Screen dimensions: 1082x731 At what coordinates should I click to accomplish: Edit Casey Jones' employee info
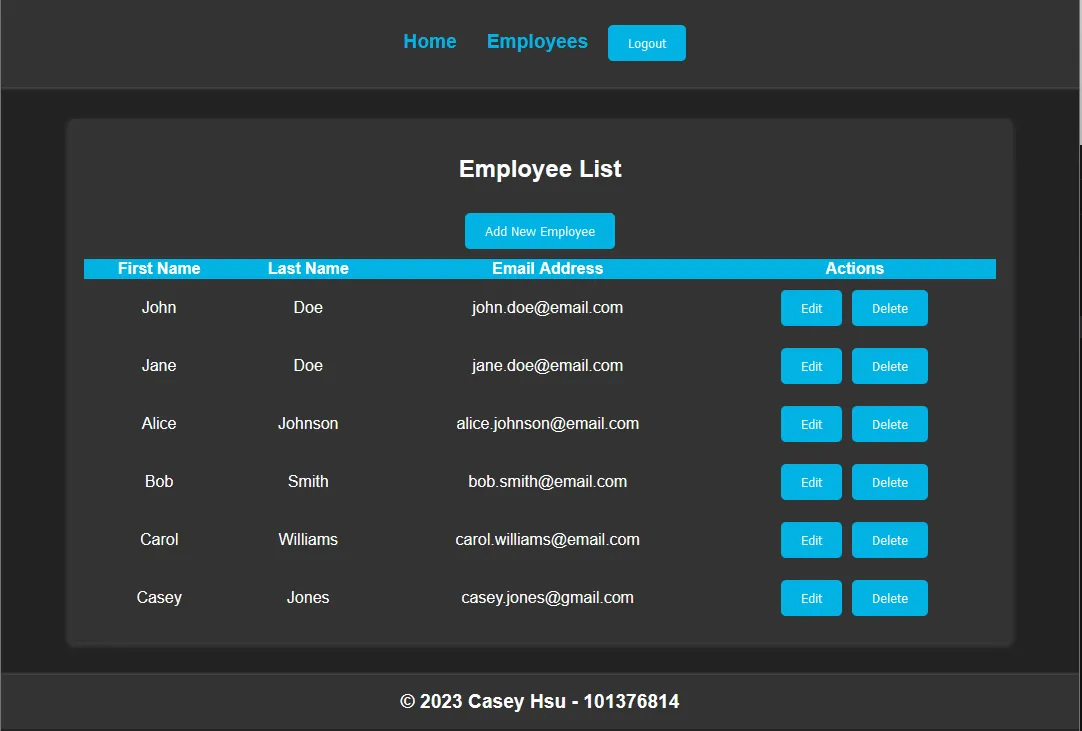click(x=810, y=597)
